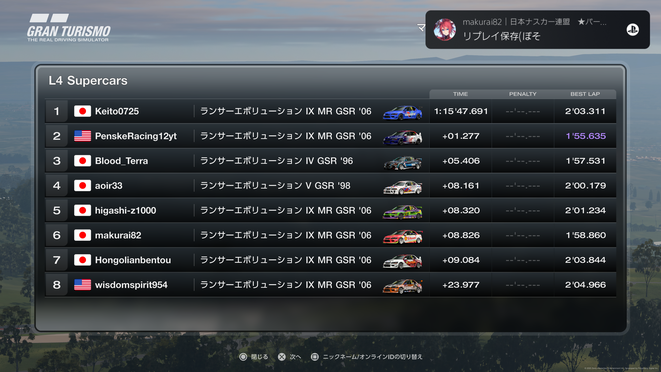Select player name Blood_Terra
Screen dimensions: 661x372
pyautogui.click(x=121, y=161)
